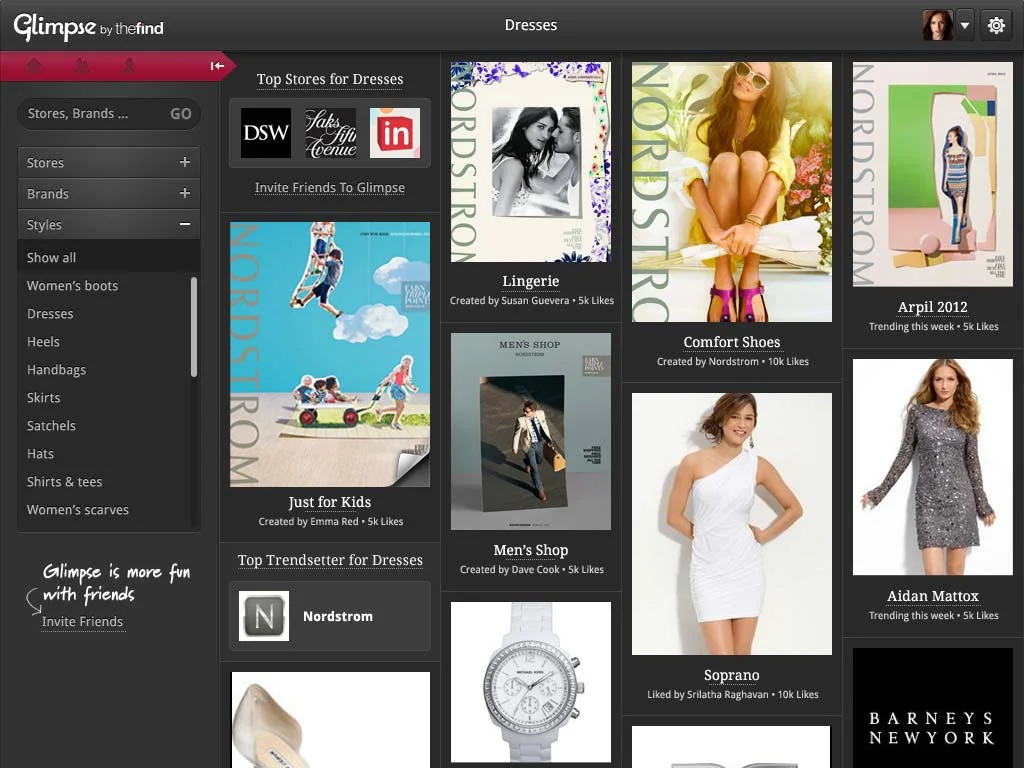
Task: Click the Men's Shop title link
Action: (x=531, y=551)
